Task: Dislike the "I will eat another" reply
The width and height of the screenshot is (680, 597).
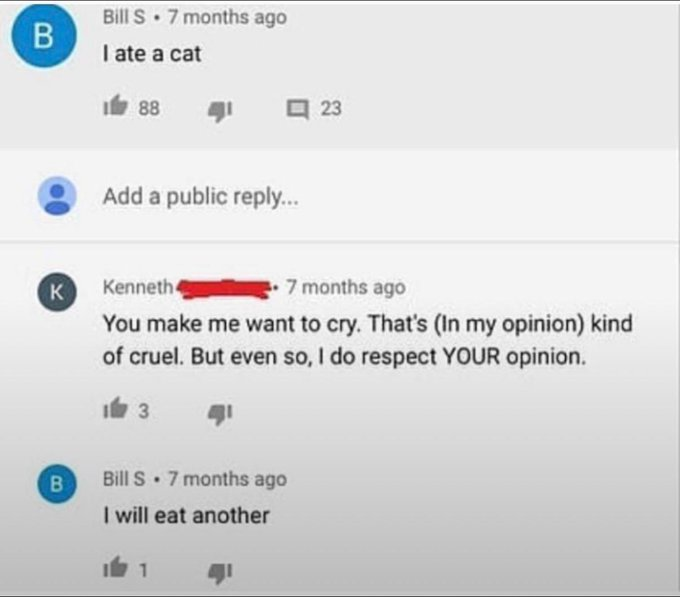Action: point(215,571)
